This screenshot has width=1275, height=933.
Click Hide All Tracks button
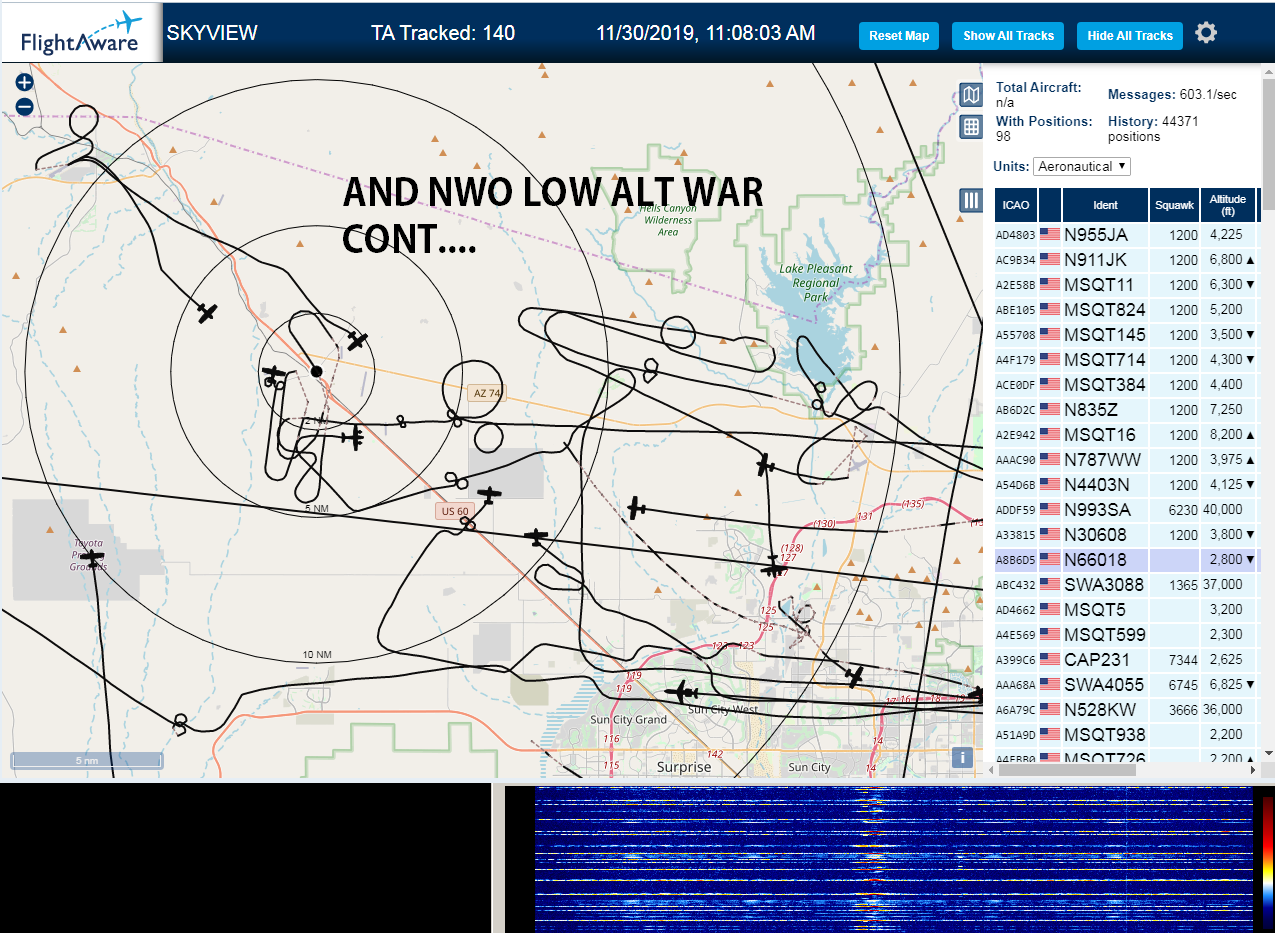1130,36
